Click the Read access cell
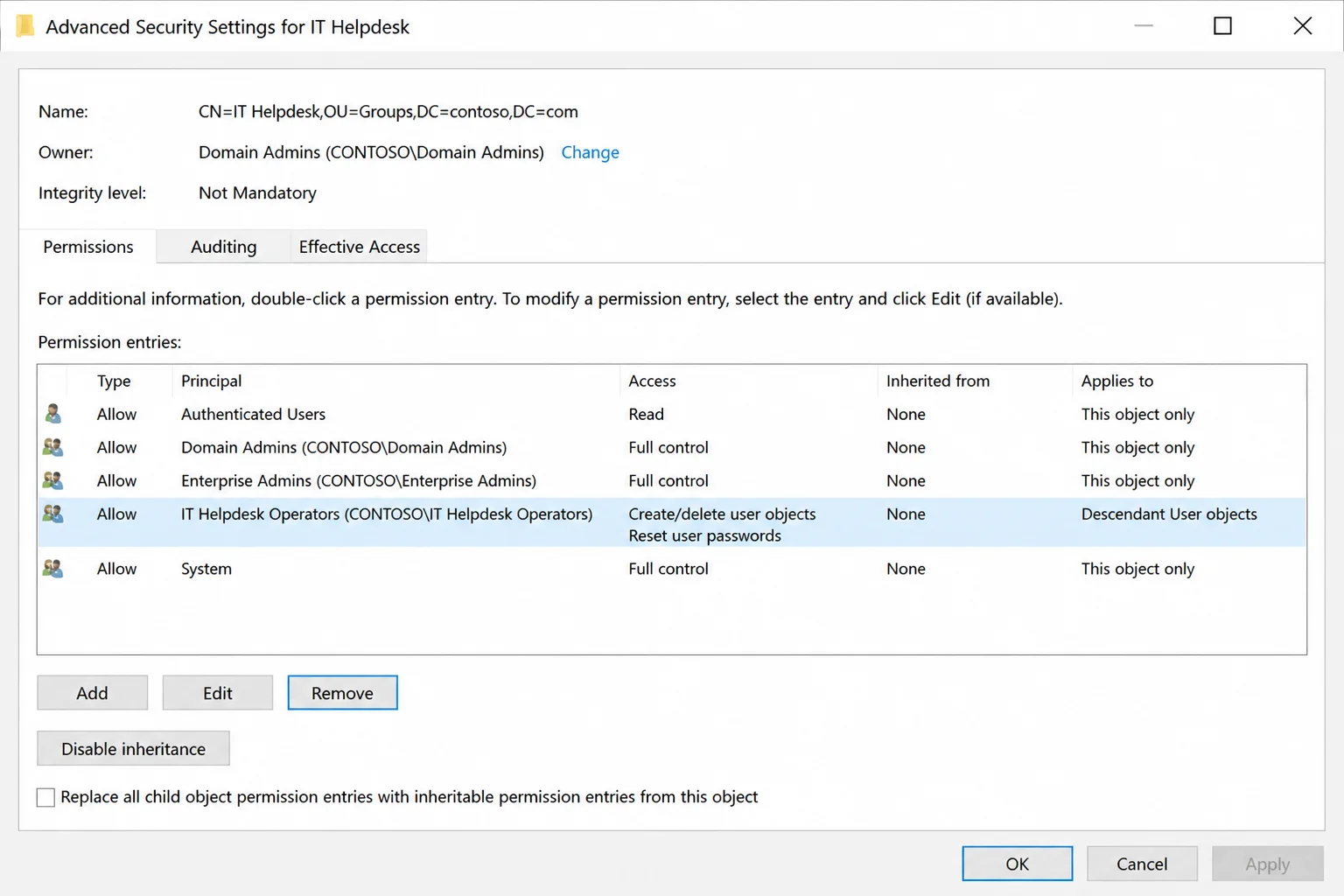 click(646, 414)
